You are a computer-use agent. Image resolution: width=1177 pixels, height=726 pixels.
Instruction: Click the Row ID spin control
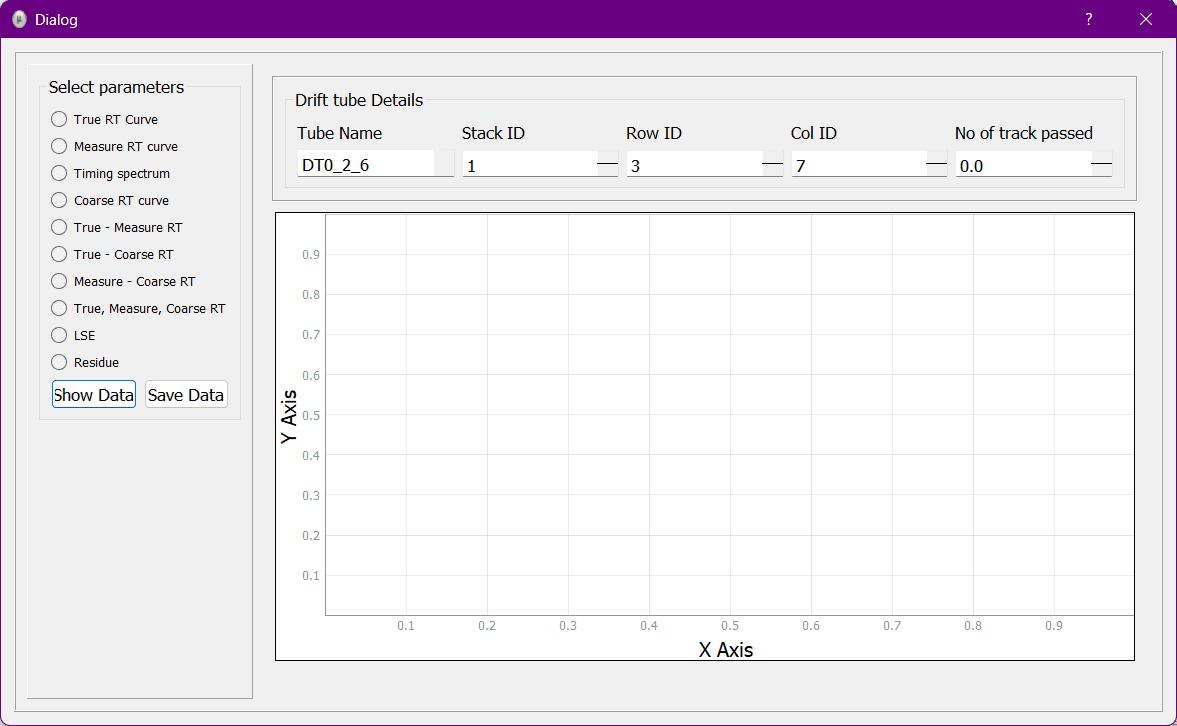(x=772, y=164)
